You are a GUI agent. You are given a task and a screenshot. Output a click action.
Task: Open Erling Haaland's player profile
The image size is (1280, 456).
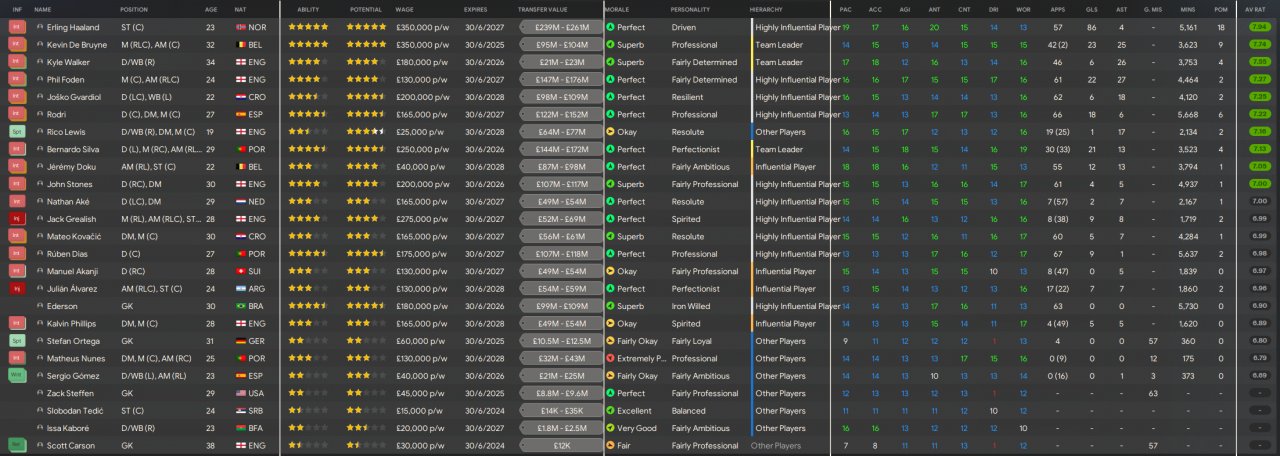click(74, 28)
